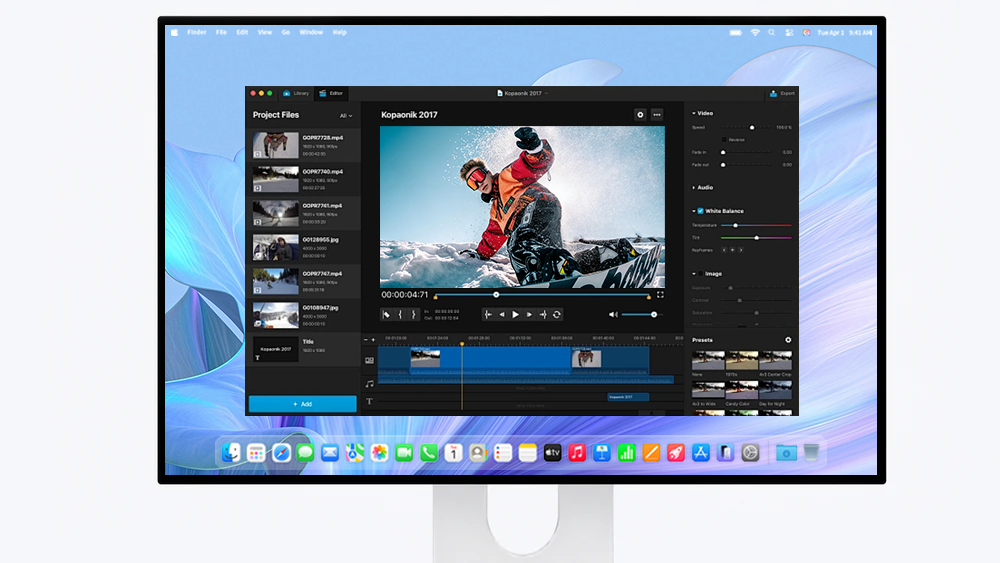Check the Reverse video checkbox
Viewport: 1000px width, 563px height.
[x=724, y=140]
